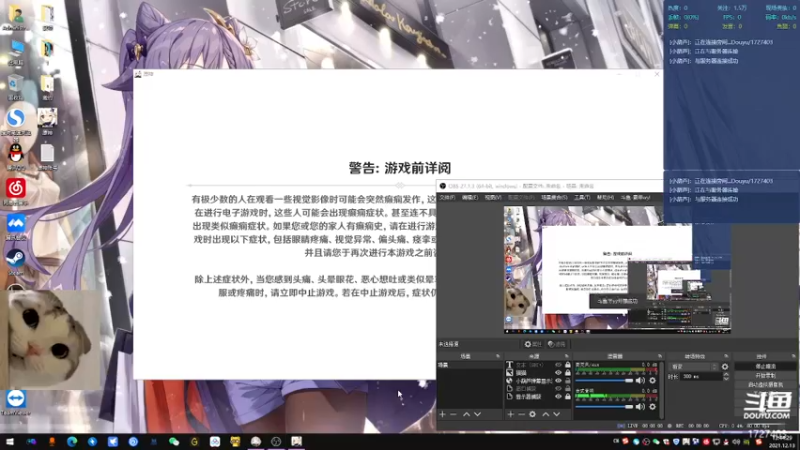Toggle visibility of the window capture source

[x=558, y=388]
